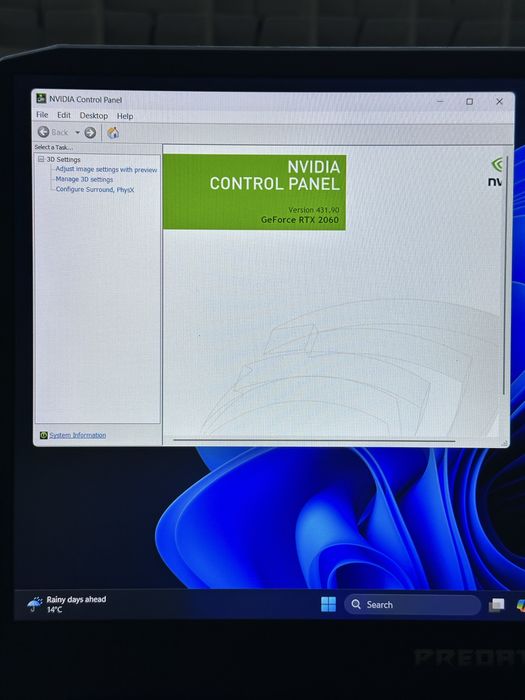Click the Forward arrow icon
Screen dimensions: 525x700
pyautogui.click(x=90, y=133)
